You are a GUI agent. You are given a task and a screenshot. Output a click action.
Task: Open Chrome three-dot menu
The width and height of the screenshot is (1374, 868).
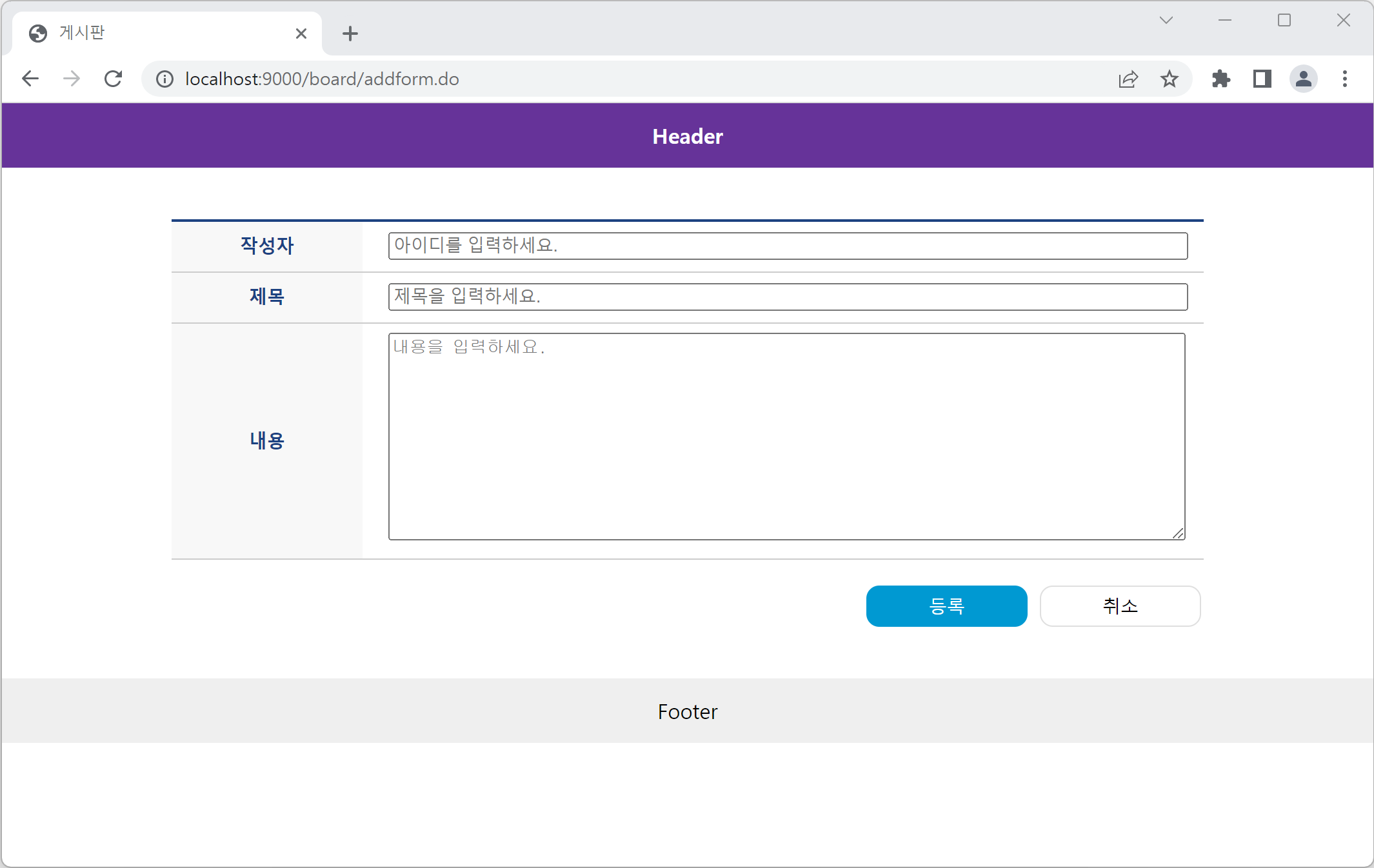(1345, 79)
